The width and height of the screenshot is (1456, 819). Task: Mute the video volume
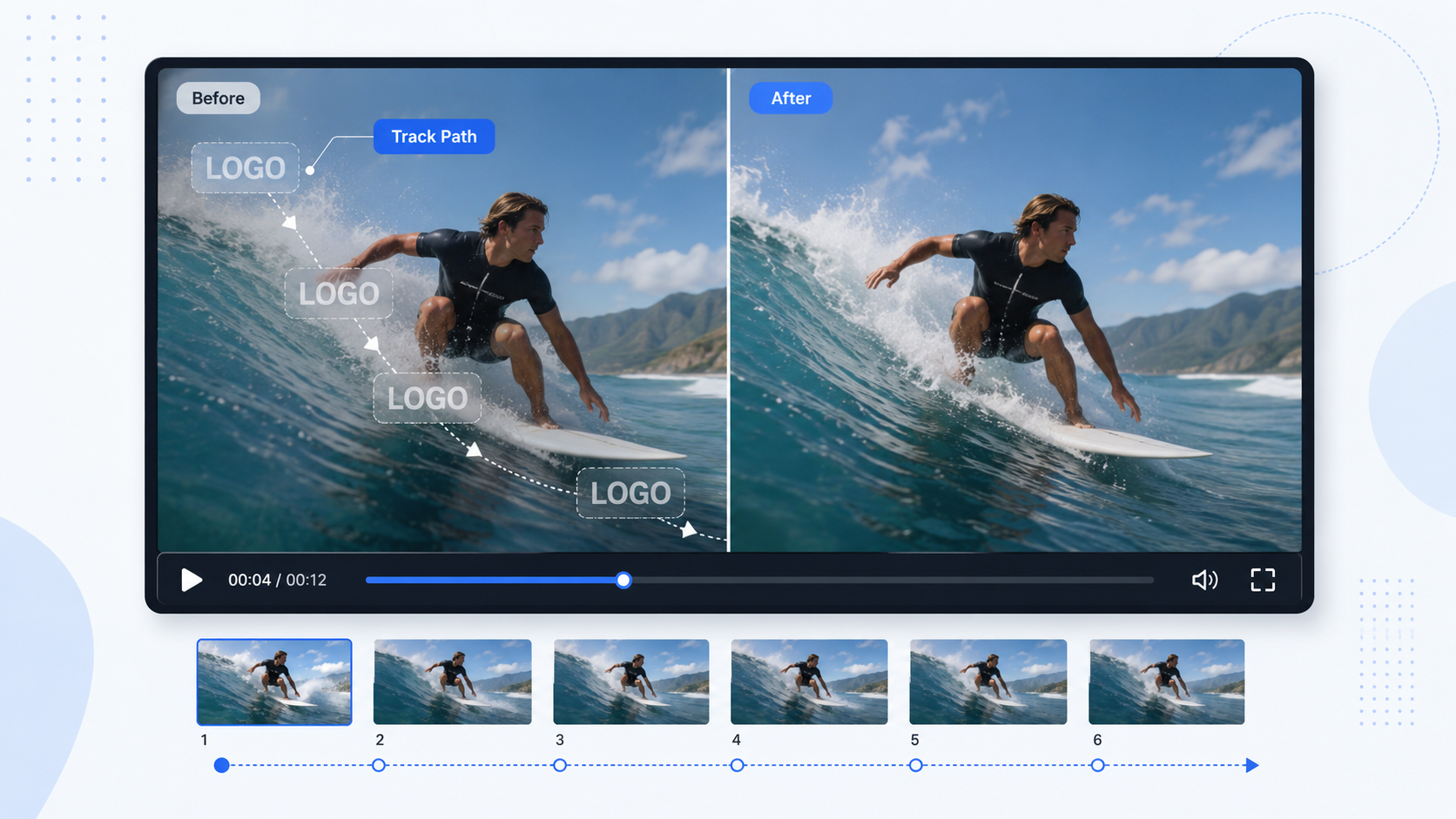tap(1204, 580)
